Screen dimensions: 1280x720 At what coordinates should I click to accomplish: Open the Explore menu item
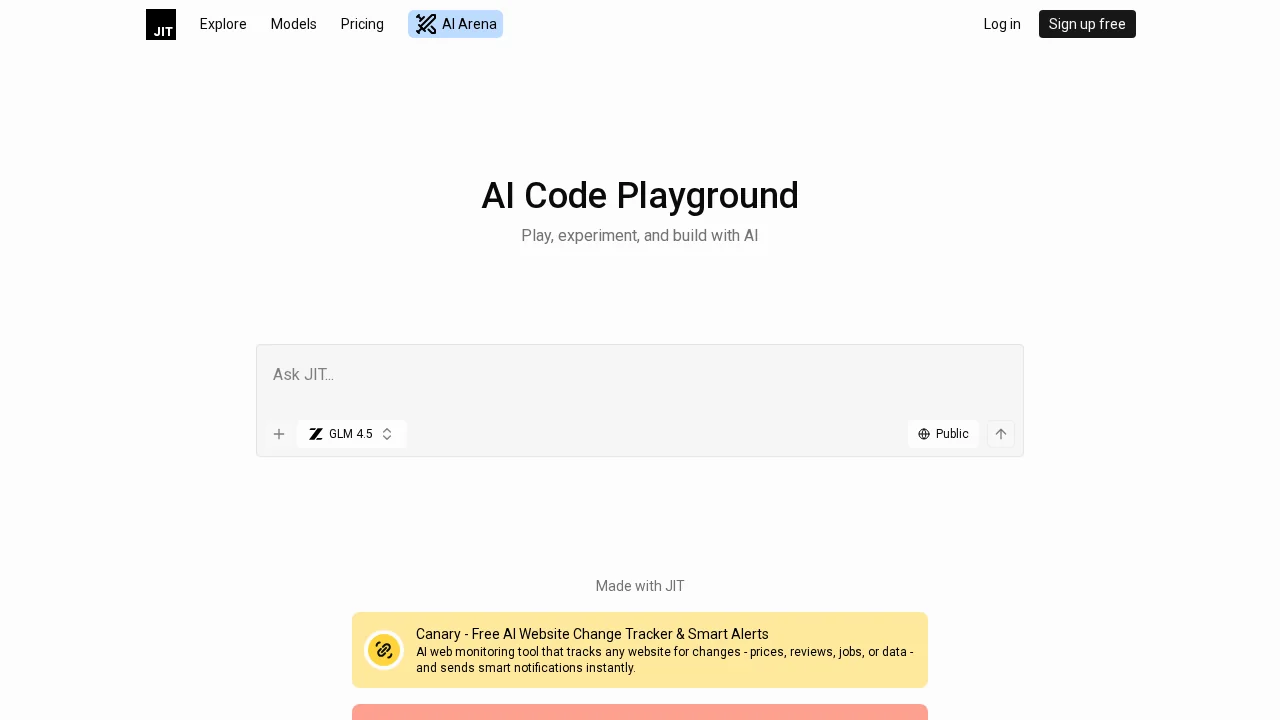click(223, 24)
